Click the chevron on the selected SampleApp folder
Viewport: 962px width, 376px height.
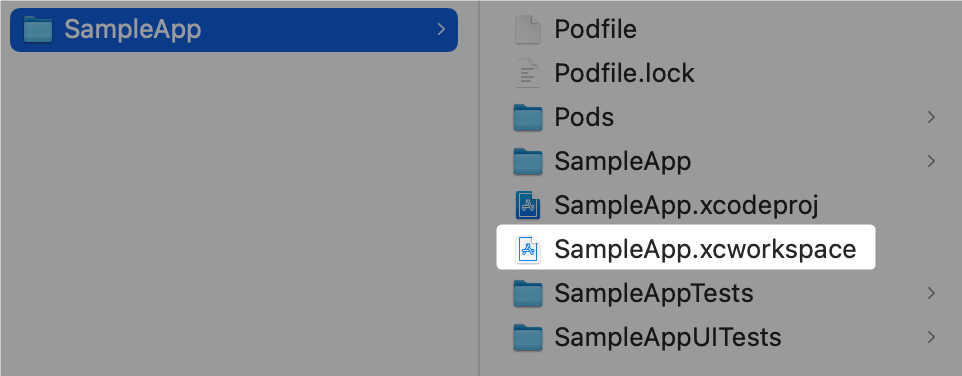[x=441, y=29]
